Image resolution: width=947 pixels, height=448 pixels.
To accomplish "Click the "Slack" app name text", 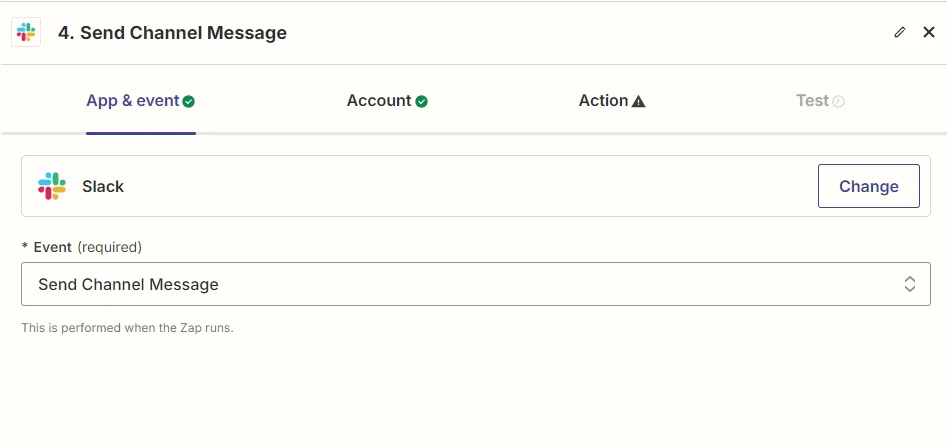I will (x=103, y=187).
